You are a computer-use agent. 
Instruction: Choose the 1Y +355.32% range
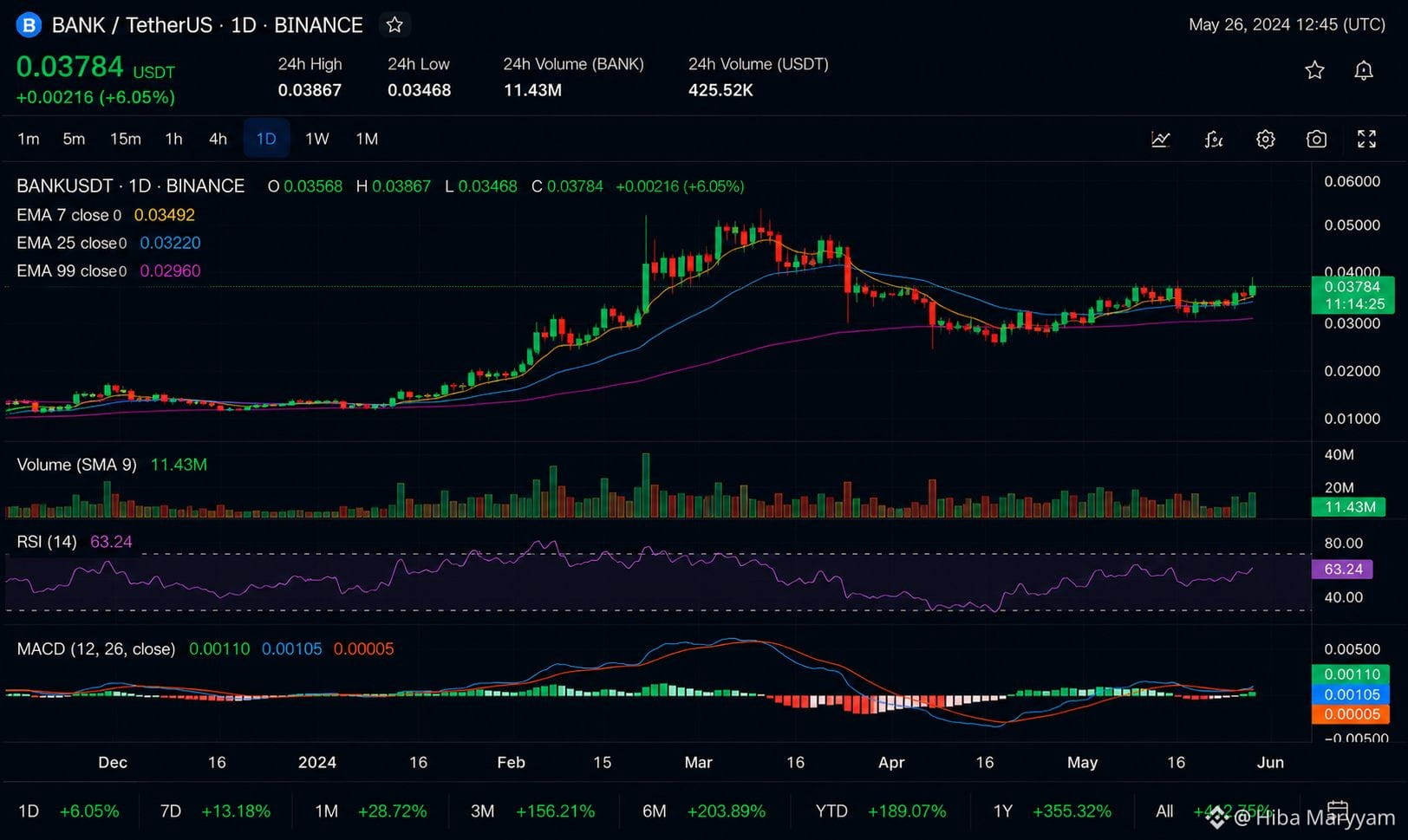[1052, 811]
